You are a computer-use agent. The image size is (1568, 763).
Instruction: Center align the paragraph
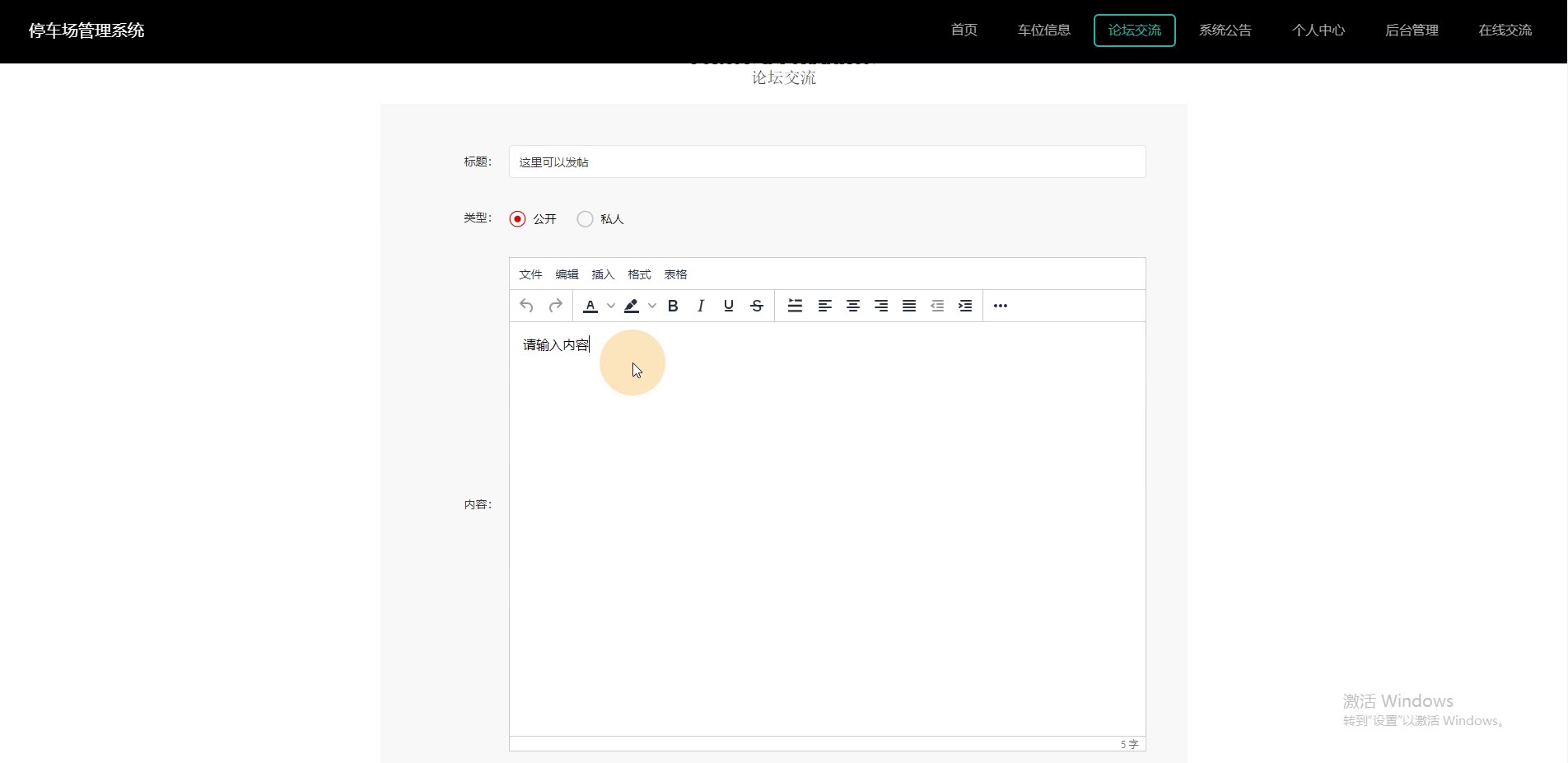click(x=853, y=306)
